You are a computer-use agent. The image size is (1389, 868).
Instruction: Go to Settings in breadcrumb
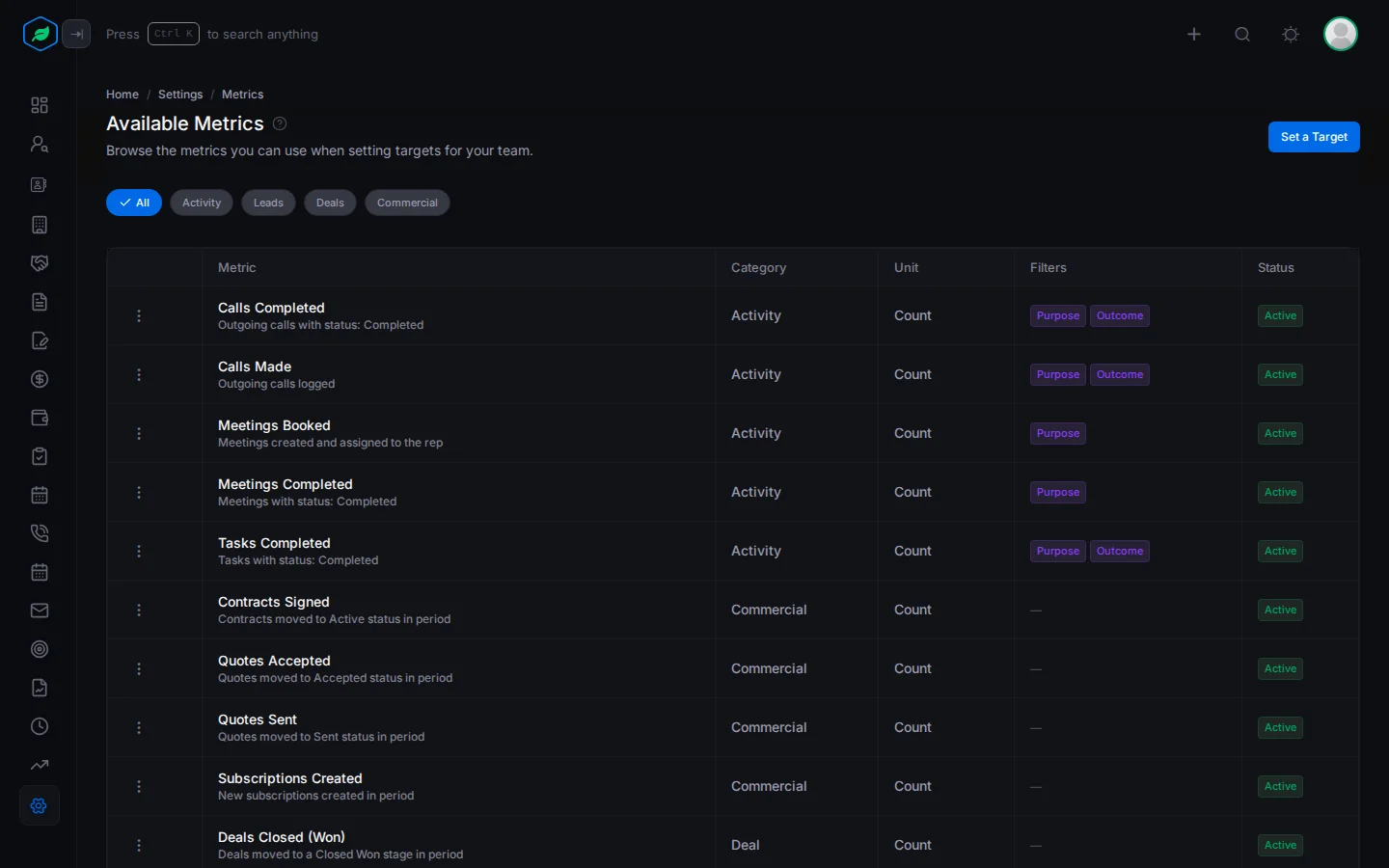coord(180,95)
